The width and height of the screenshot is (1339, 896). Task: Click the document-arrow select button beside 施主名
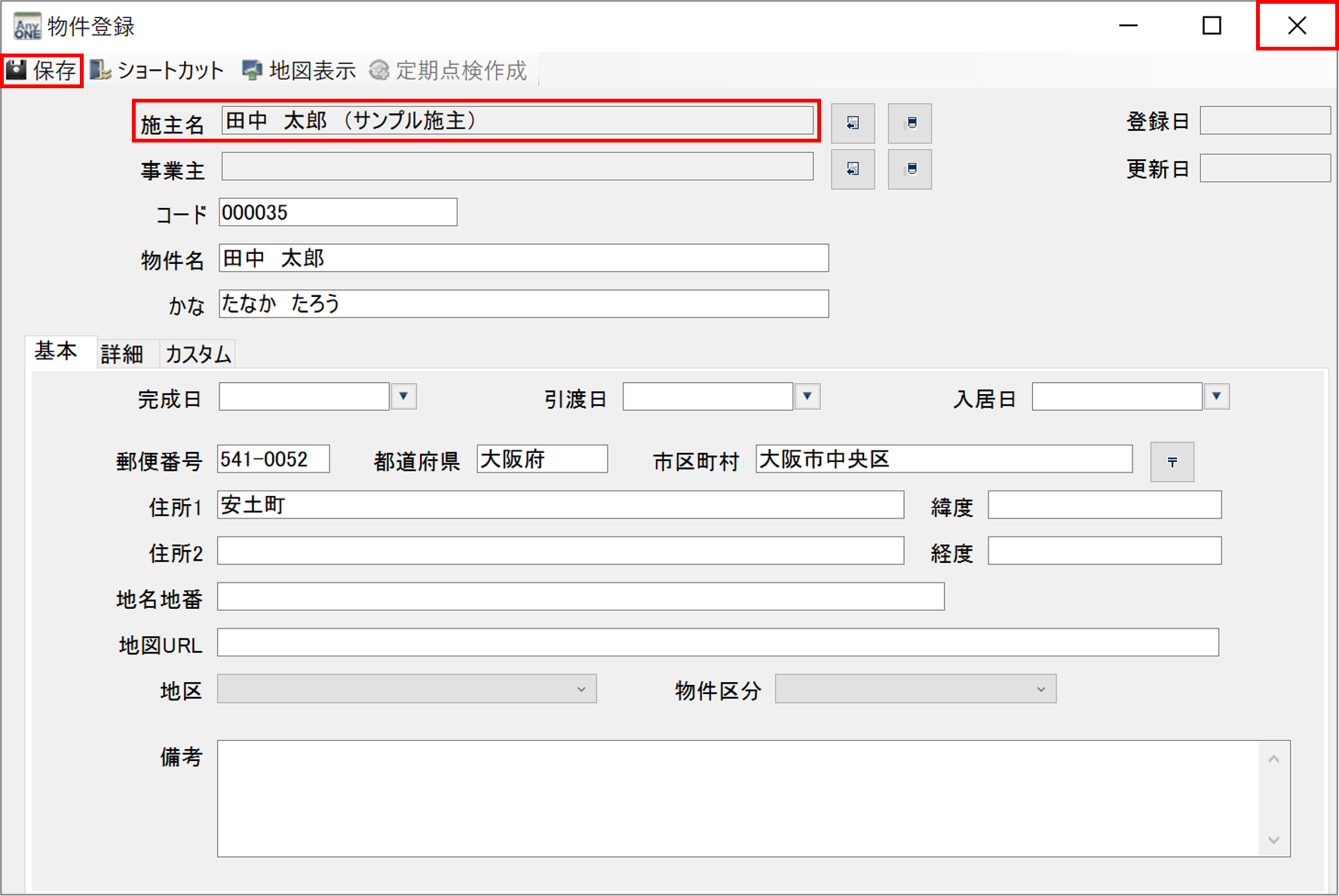853,123
